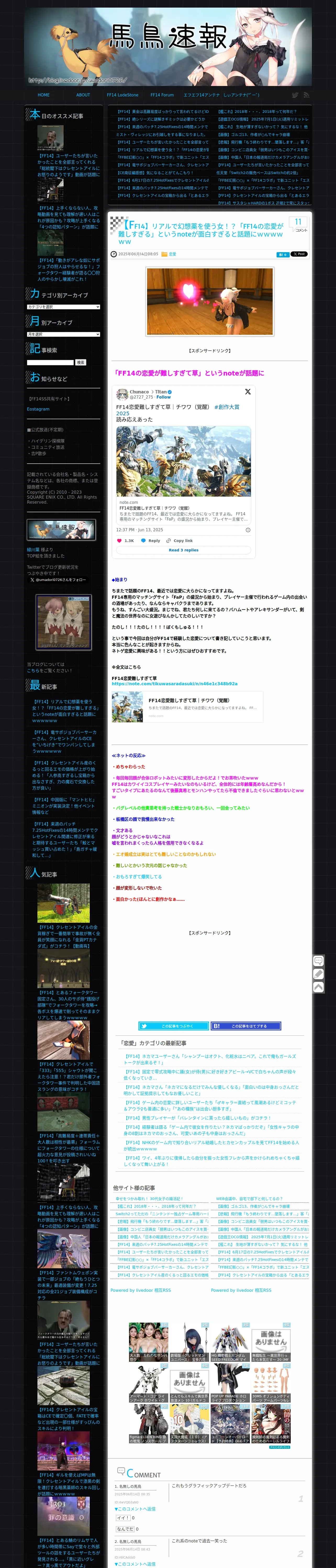336x1568 pixels.
Task: Click the 恋愛 category tag near date
Action: pyautogui.click(x=172, y=255)
